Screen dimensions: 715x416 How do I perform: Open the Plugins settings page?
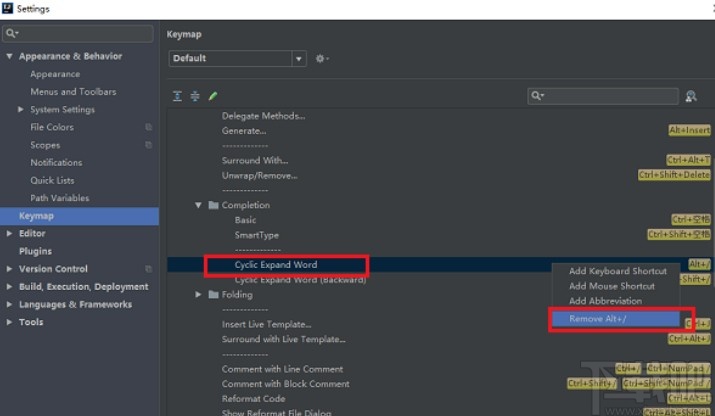pos(35,251)
